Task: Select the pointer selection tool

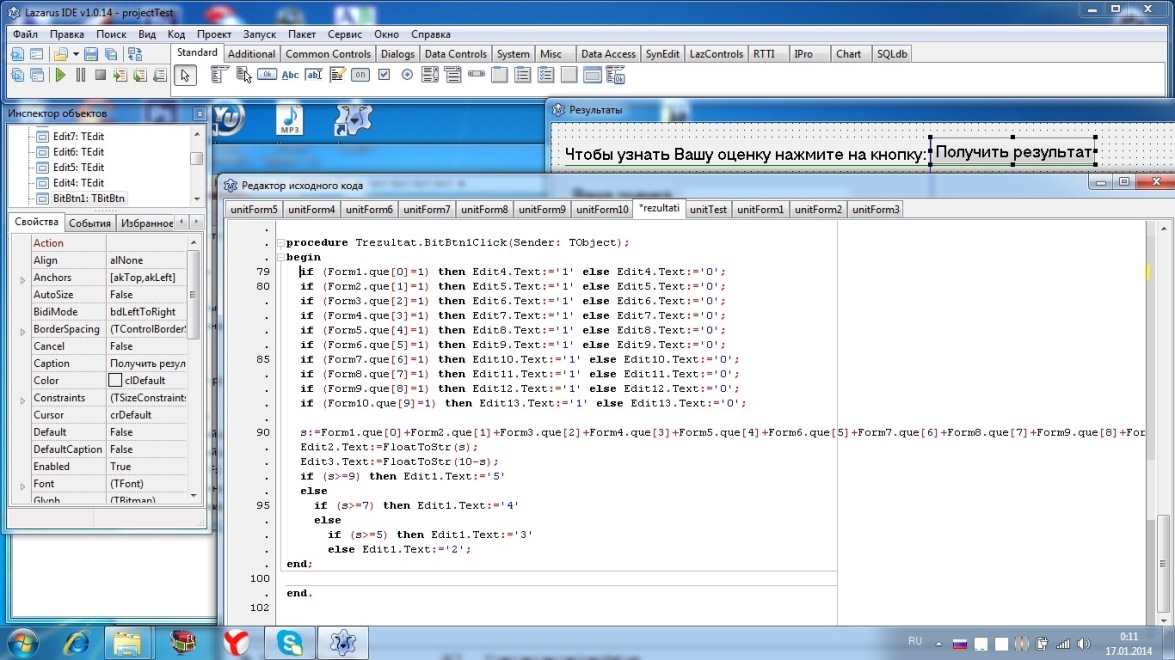Action: coord(184,75)
